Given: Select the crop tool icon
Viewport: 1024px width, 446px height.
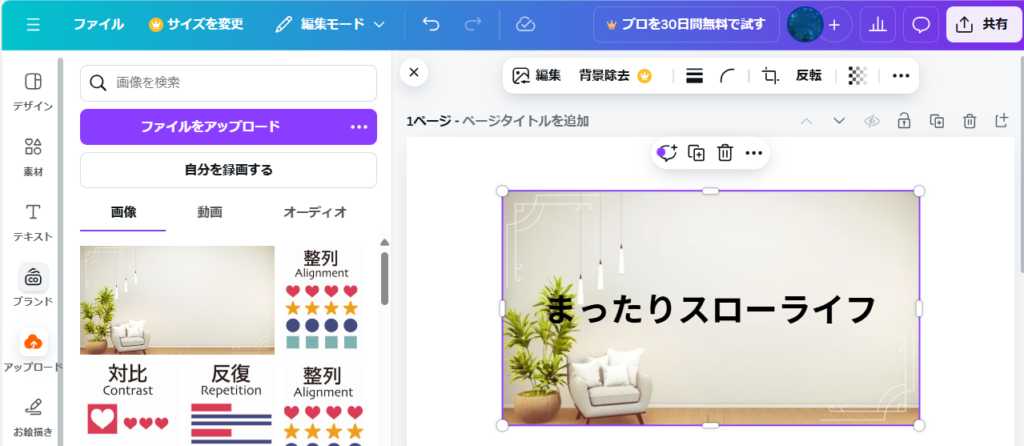Looking at the screenshot, I should pyautogui.click(x=771, y=76).
